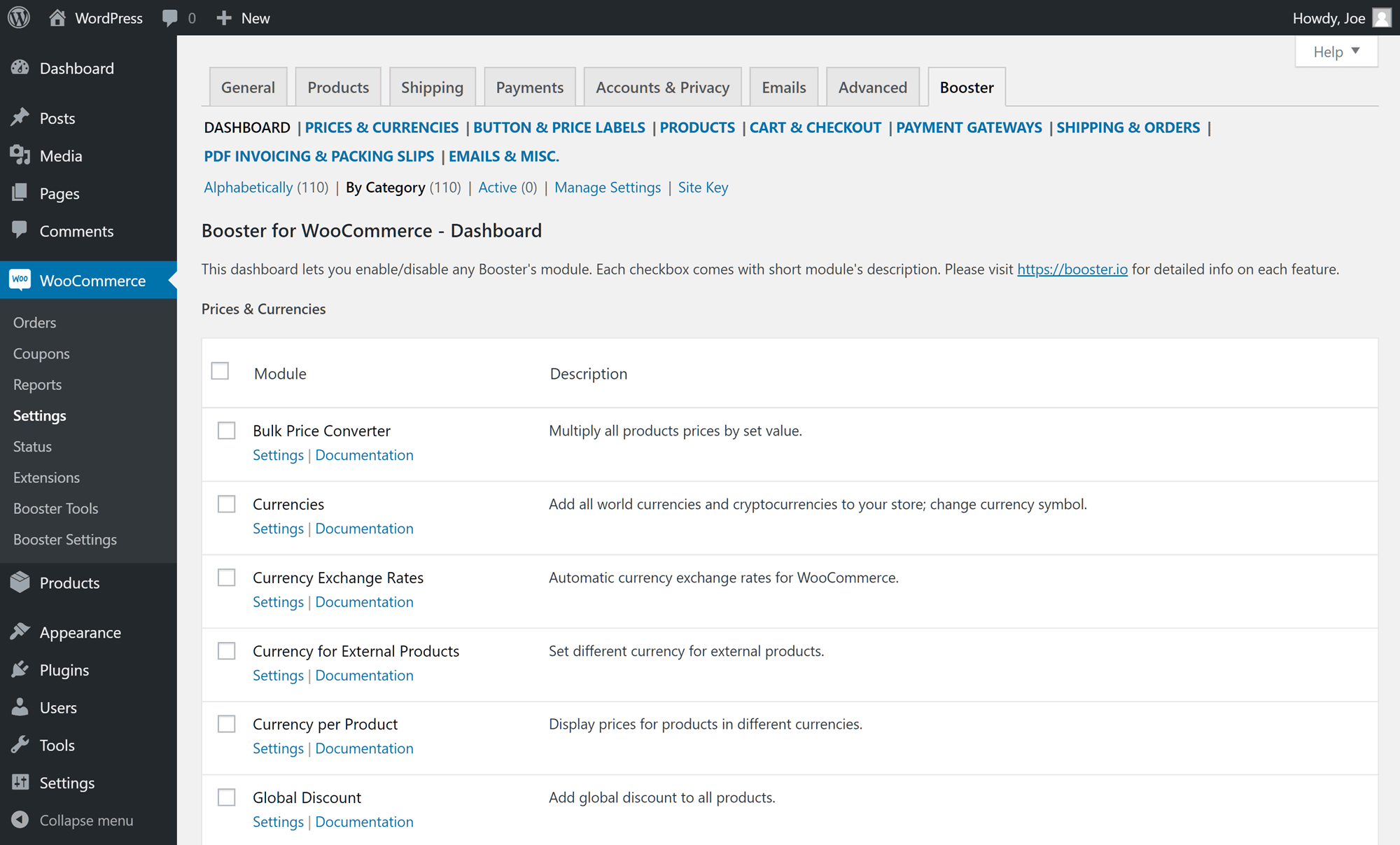This screenshot has width=1400, height=845.
Task: Open the WordPress logo menu
Action: (17, 18)
